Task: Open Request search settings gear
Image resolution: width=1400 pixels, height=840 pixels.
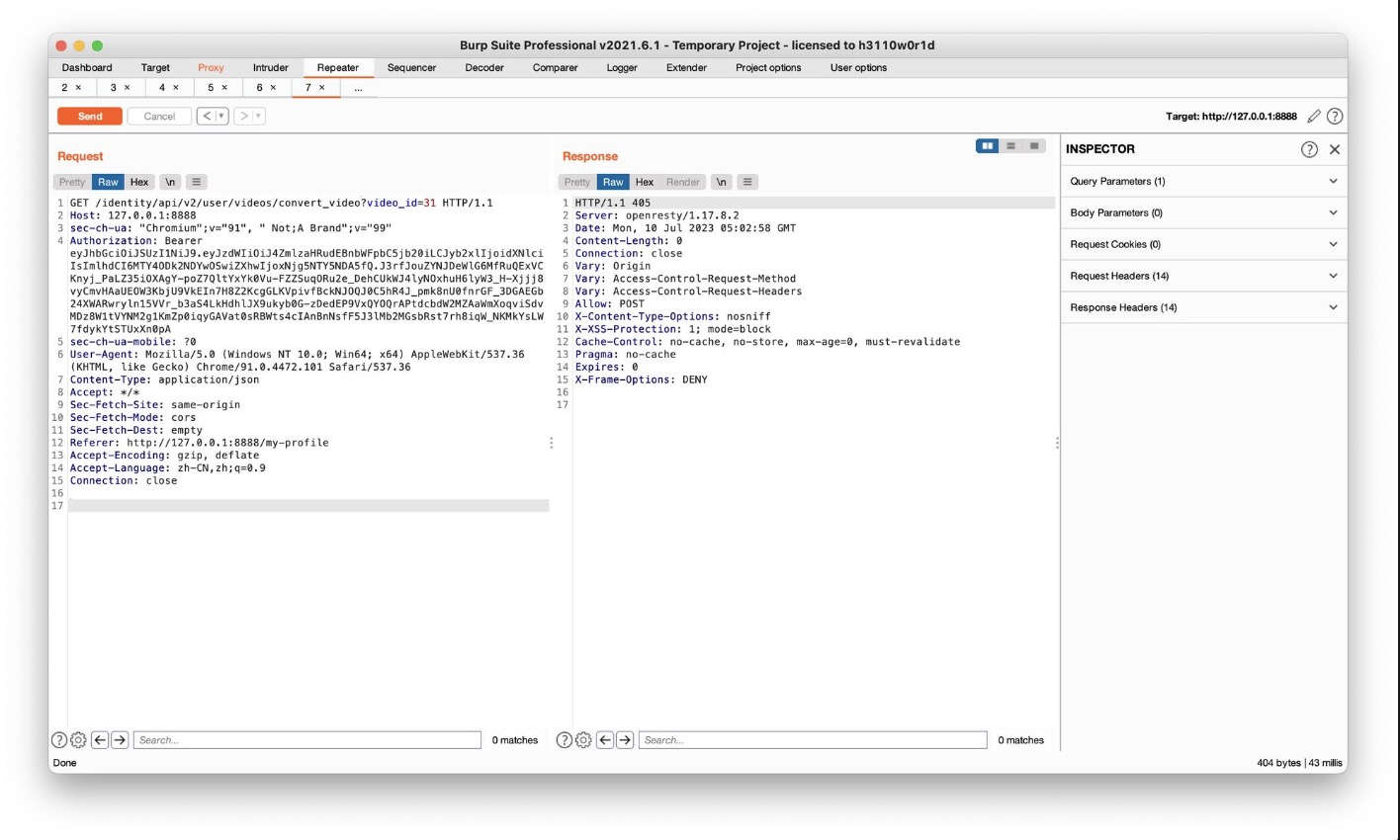Action: 78,740
